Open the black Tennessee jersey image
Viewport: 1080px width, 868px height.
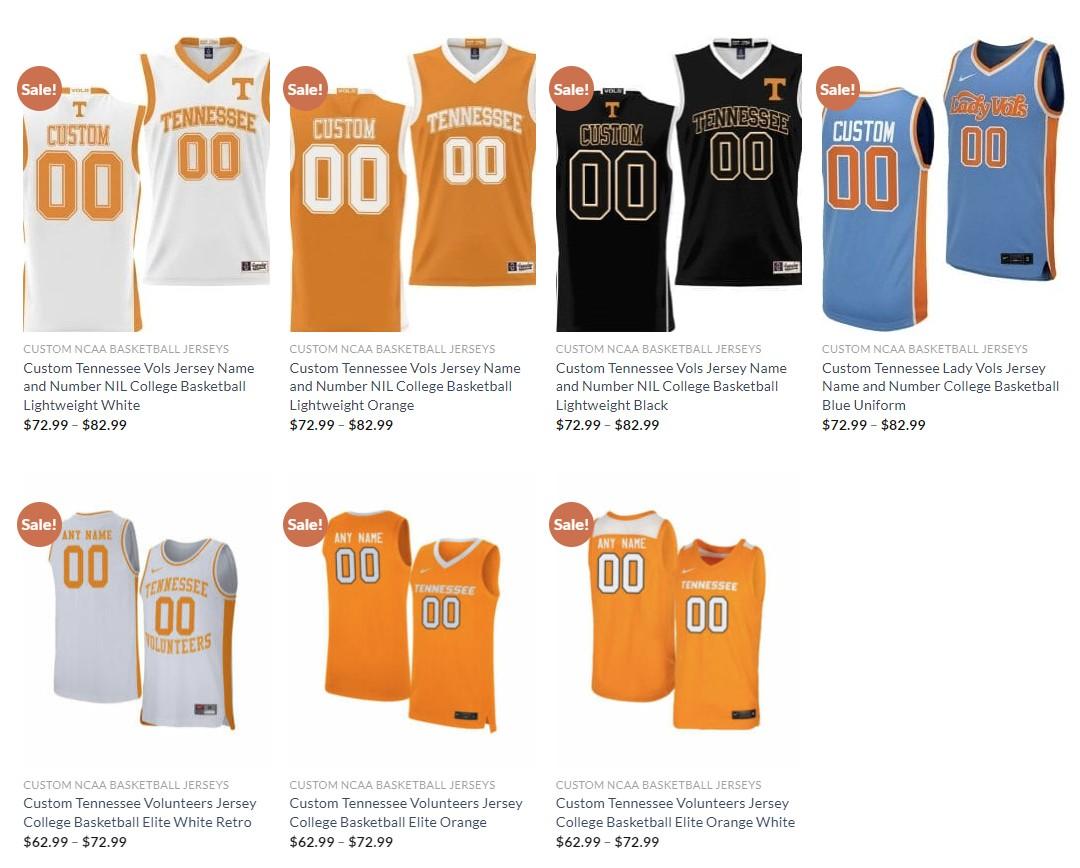679,183
